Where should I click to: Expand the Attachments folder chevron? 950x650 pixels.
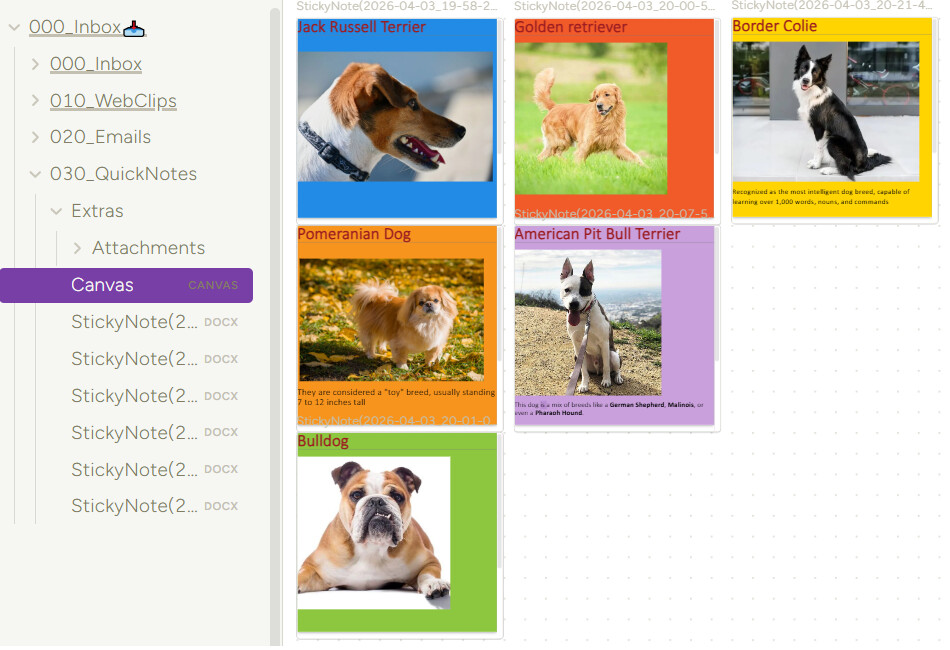tap(77, 248)
